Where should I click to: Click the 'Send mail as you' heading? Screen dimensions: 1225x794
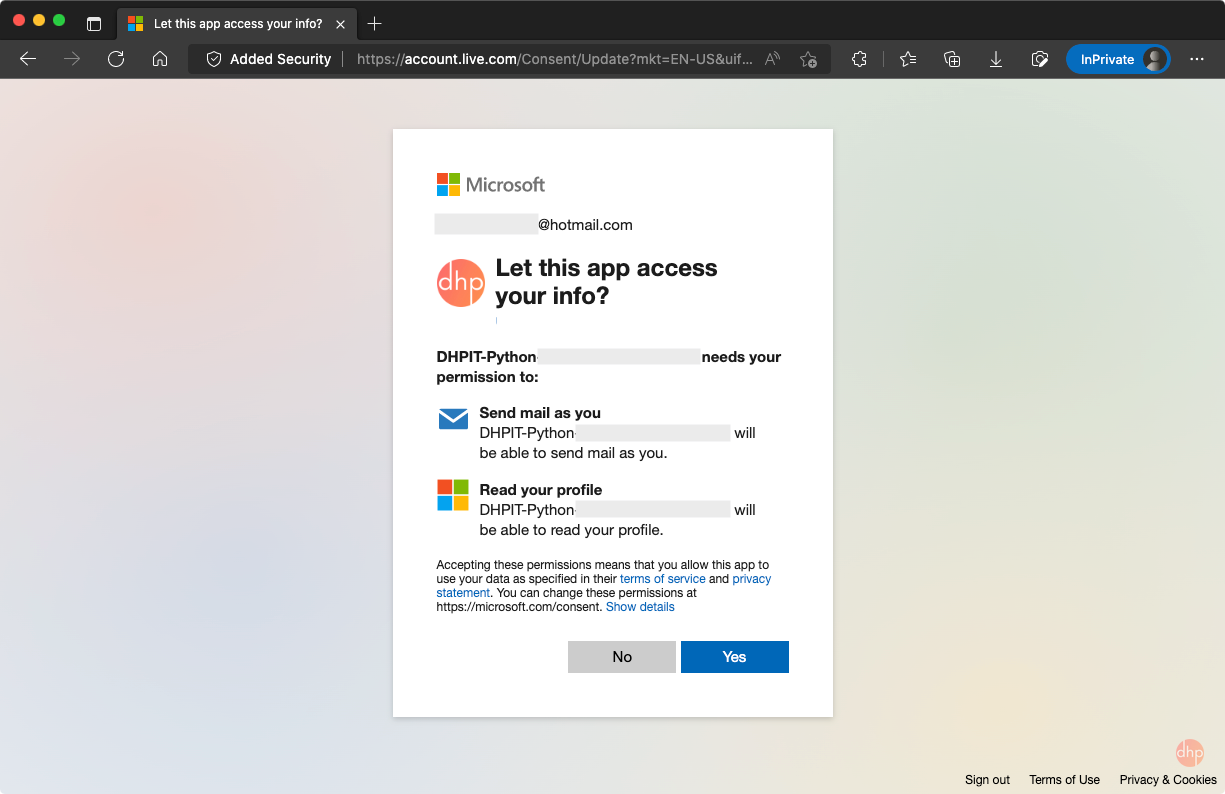pos(540,413)
